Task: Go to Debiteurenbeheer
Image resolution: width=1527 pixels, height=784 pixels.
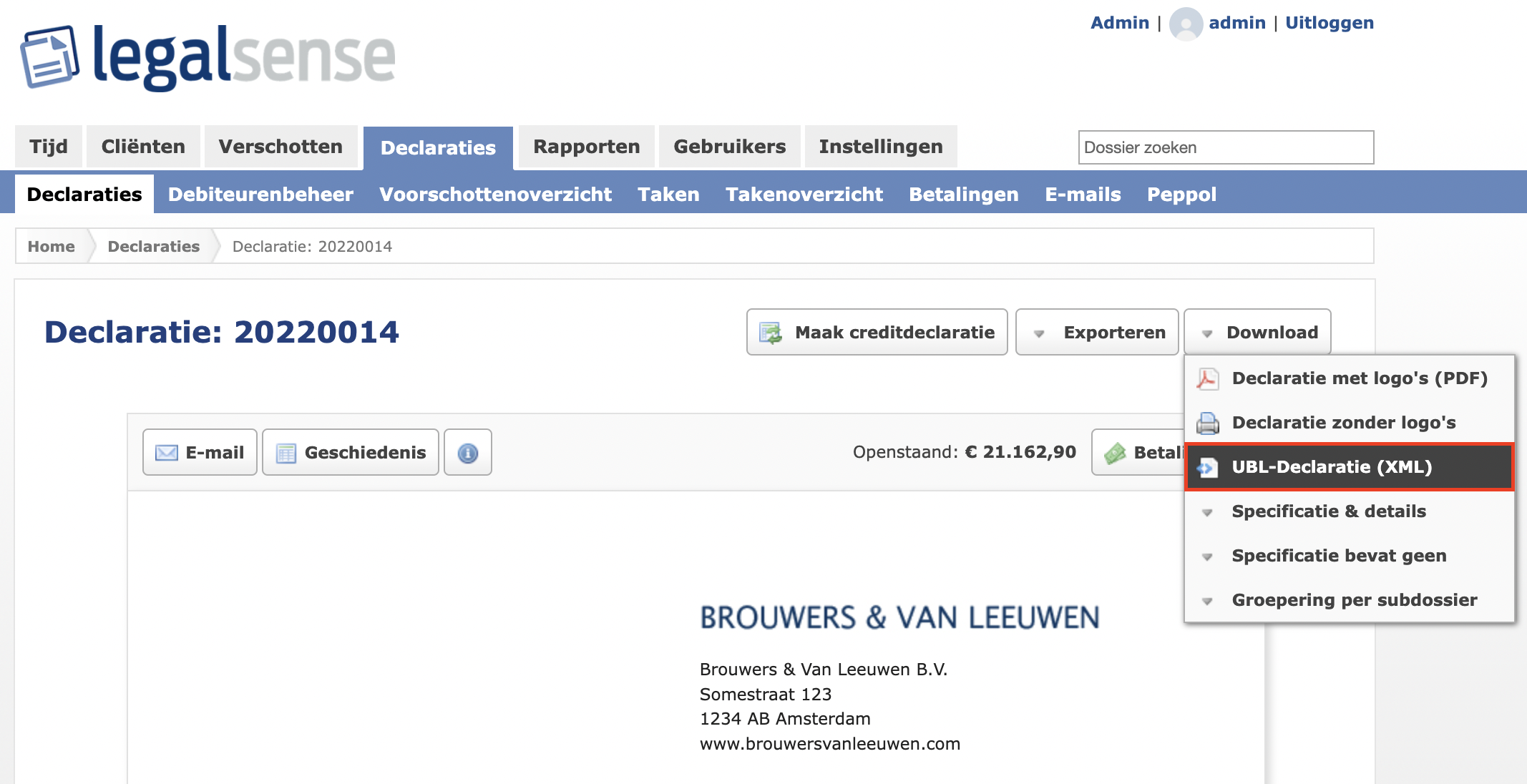Action: pos(260,195)
